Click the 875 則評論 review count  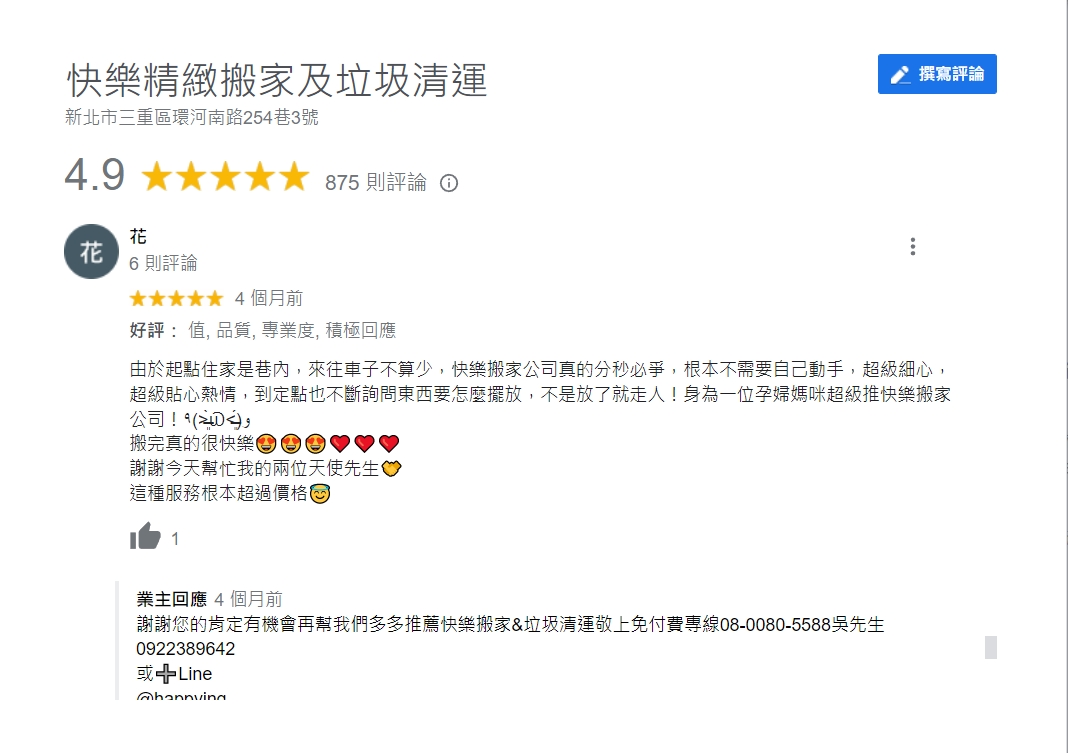pos(375,182)
